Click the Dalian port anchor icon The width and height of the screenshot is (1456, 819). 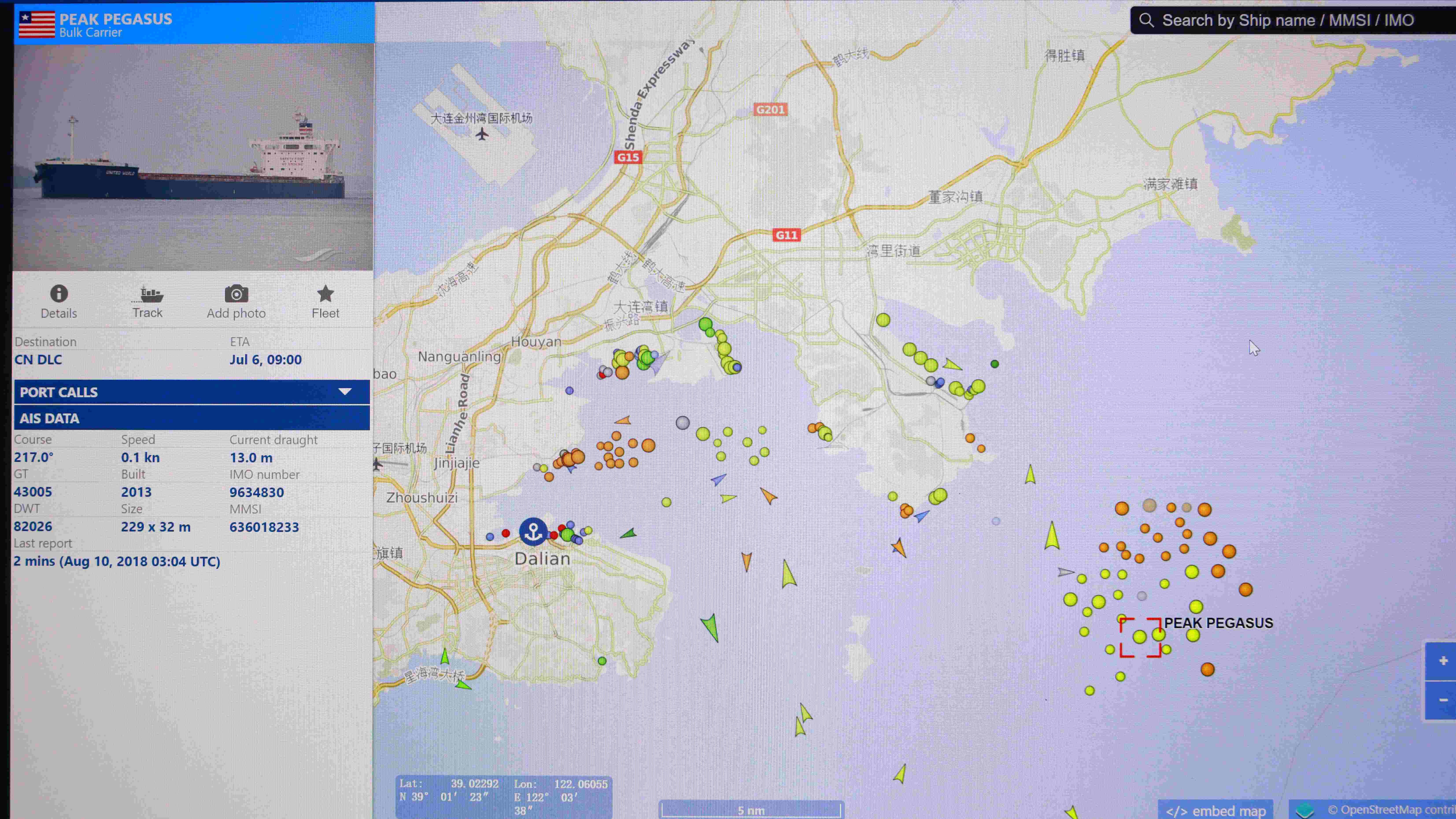[532, 531]
